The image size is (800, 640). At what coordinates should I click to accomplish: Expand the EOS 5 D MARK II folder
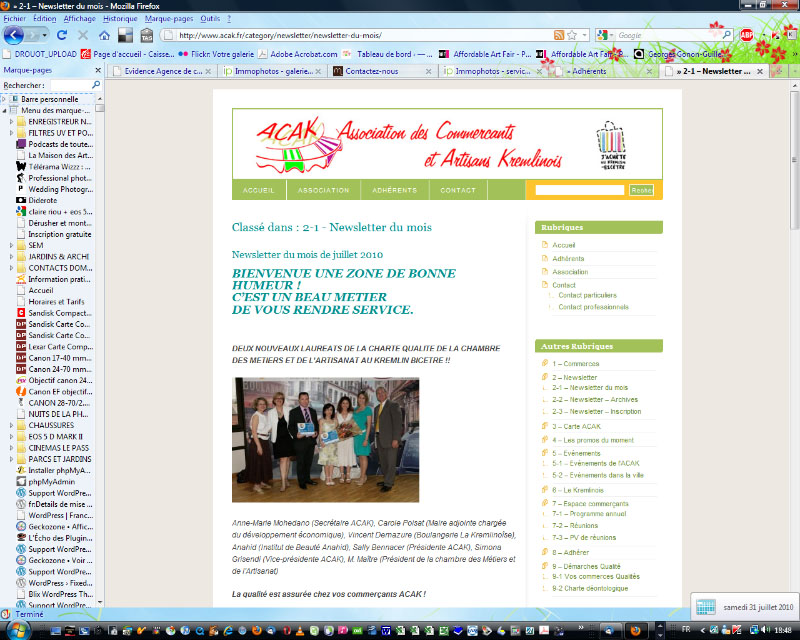pyautogui.click(x=12, y=436)
